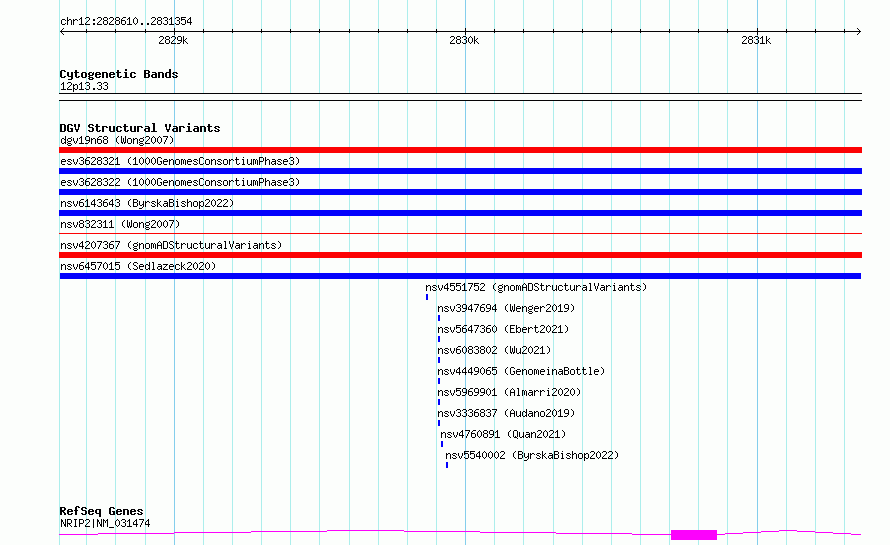Open esv3628321 (1000GenomesConsortiumPhase3) label

(180, 161)
